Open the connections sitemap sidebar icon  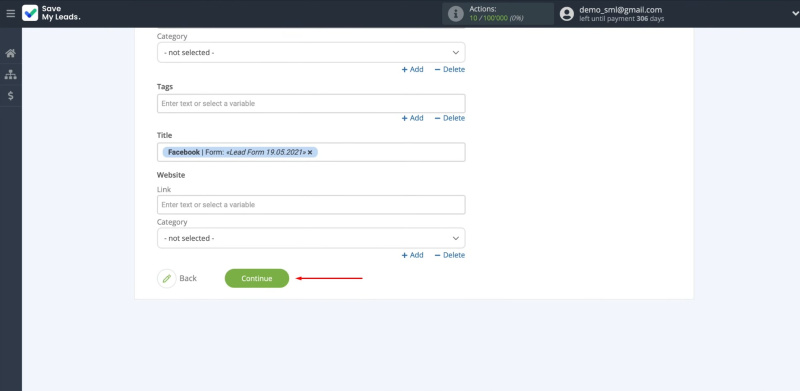tap(11, 75)
